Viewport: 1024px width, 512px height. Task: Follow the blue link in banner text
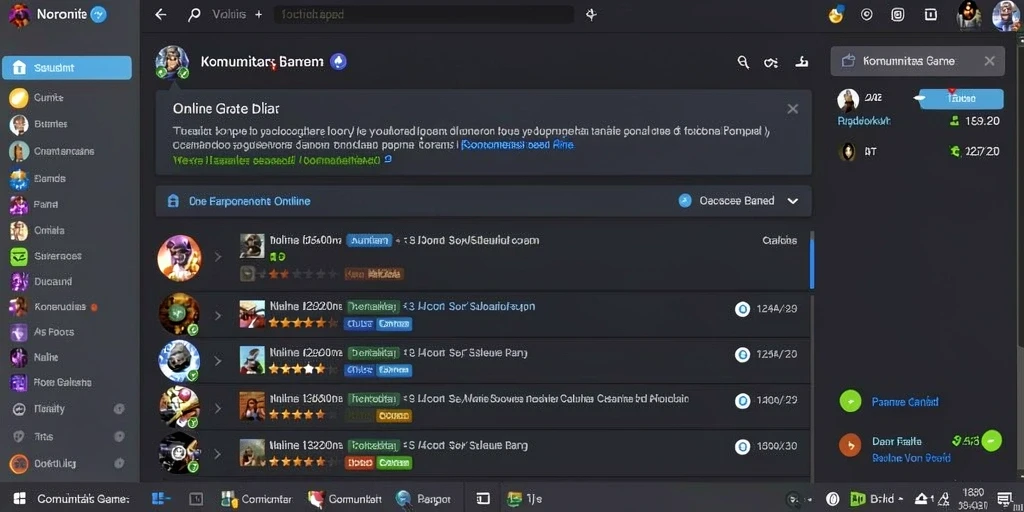click(517, 145)
